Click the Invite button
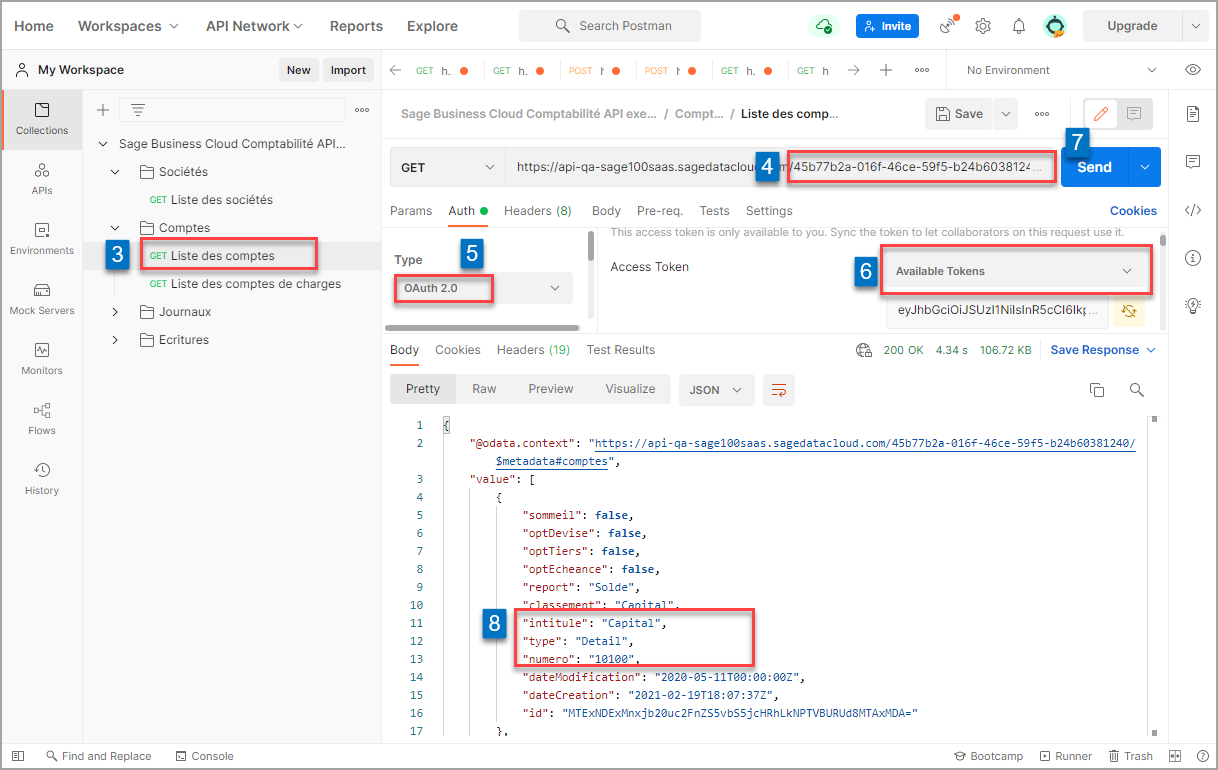Screen dimensions: 1218x770 pyautogui.click(x=887, y=26)
